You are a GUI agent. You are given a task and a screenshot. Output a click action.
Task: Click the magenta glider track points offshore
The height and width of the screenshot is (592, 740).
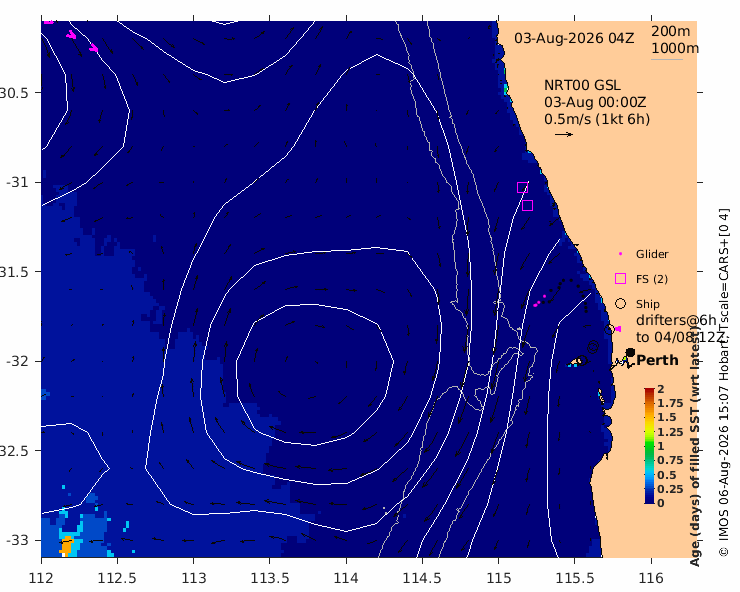[539, 301]
